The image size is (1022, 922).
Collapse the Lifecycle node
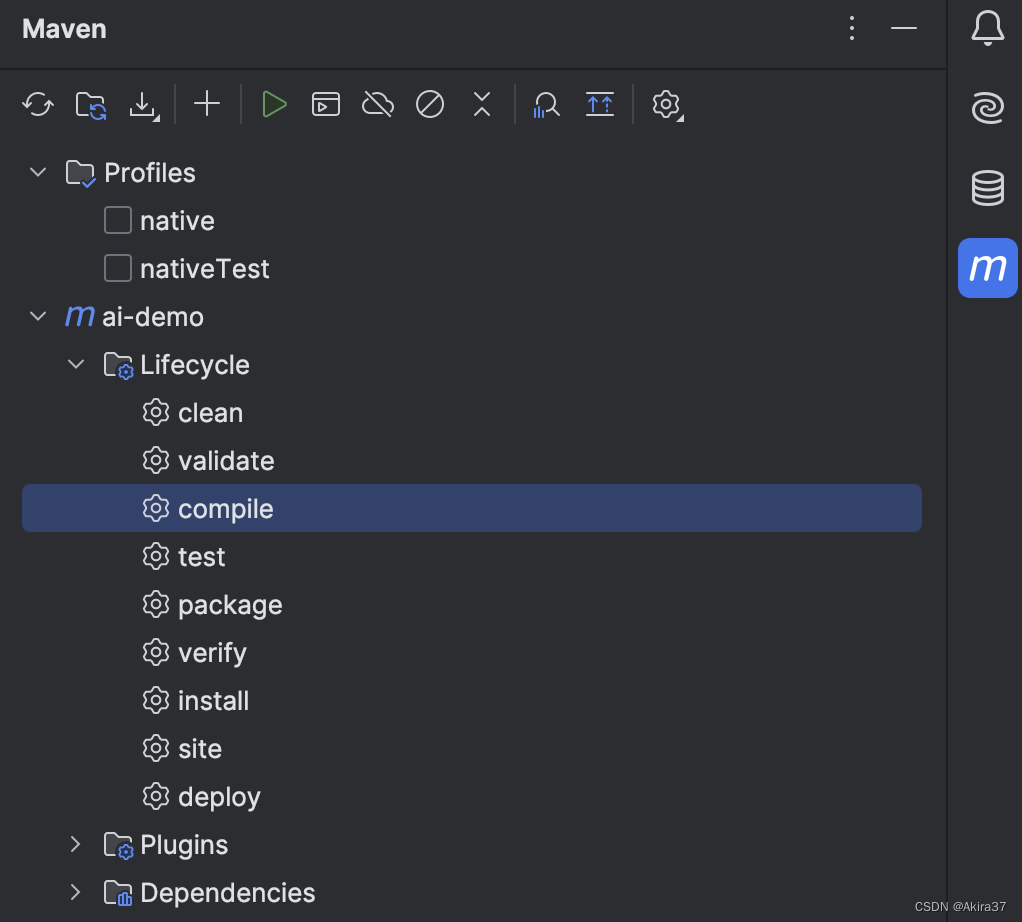click(76, 364)
